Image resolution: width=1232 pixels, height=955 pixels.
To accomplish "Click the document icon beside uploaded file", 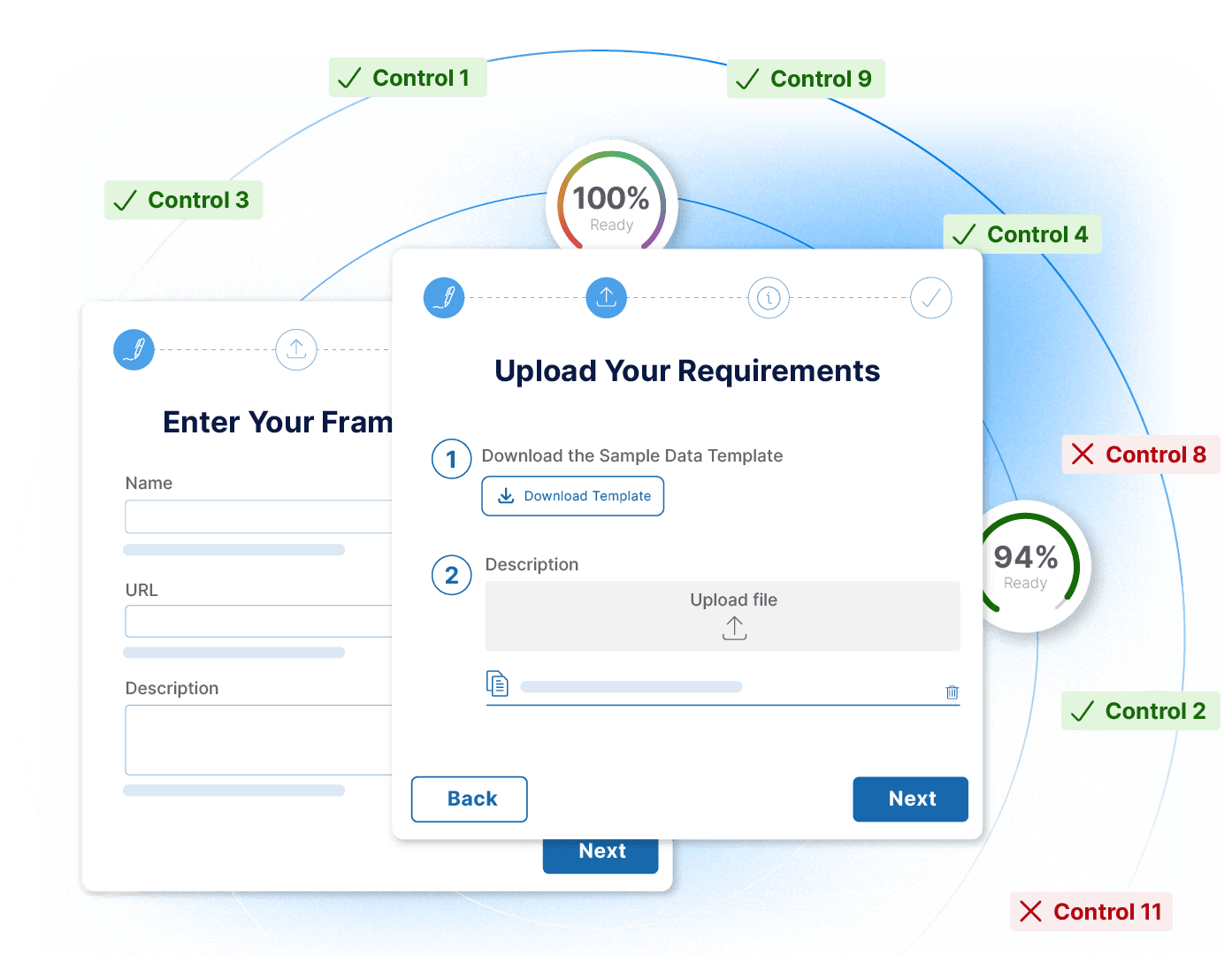I will point(497,684).
